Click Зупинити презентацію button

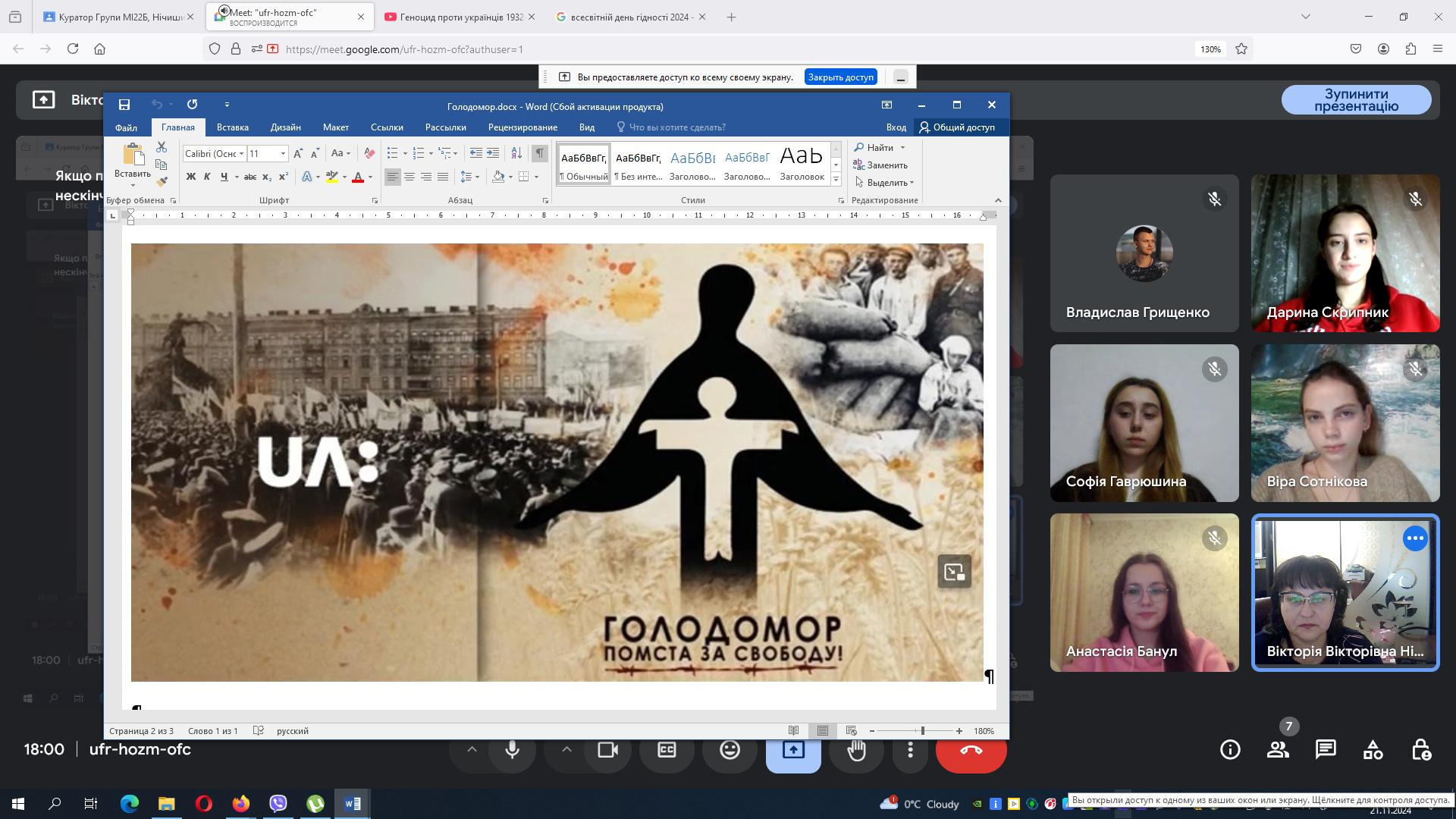pos(1357,99)
